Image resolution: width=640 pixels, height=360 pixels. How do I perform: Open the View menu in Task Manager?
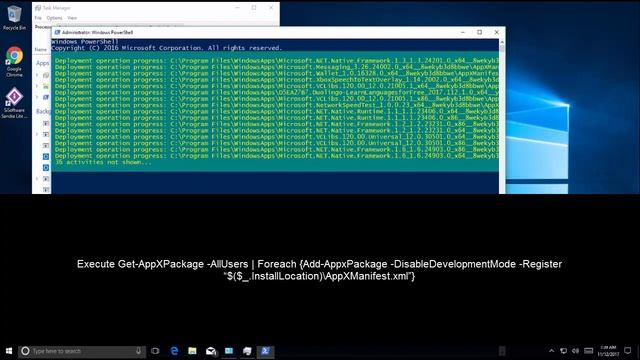(x=72, y=18)
